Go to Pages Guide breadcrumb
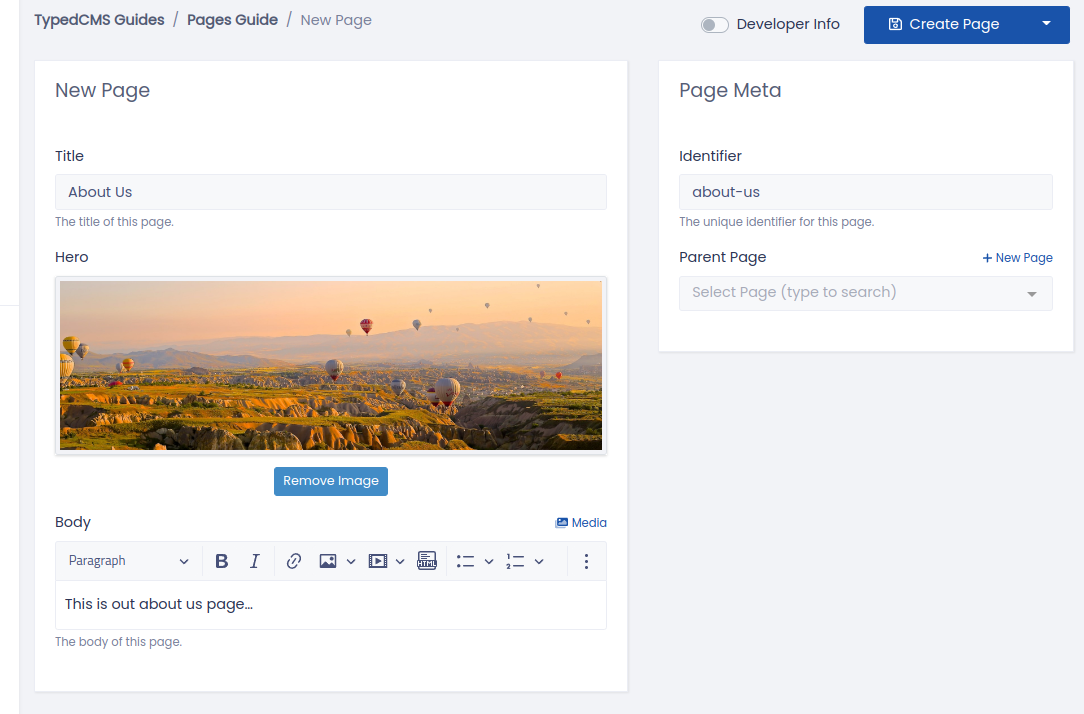Image resolution: width=1084 pixels, height=714 pixels. [232, 20]
